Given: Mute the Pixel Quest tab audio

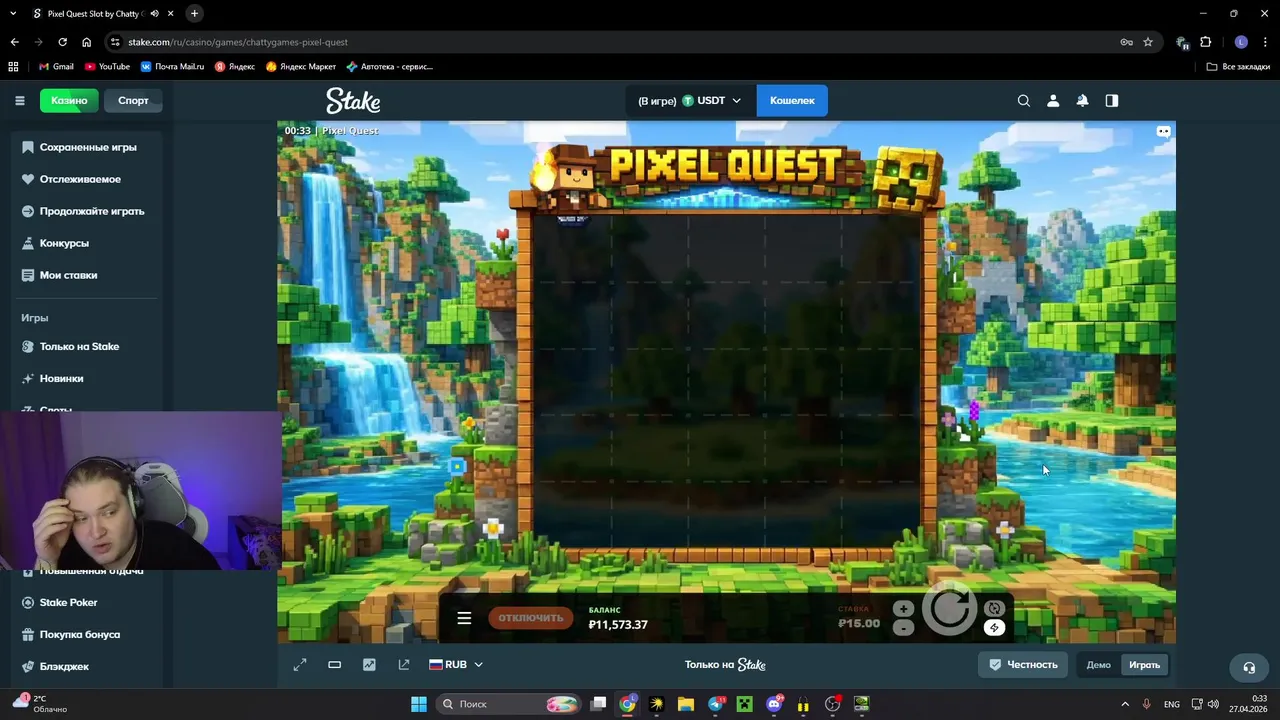Looking at the screenshot, I should (154, 14).
